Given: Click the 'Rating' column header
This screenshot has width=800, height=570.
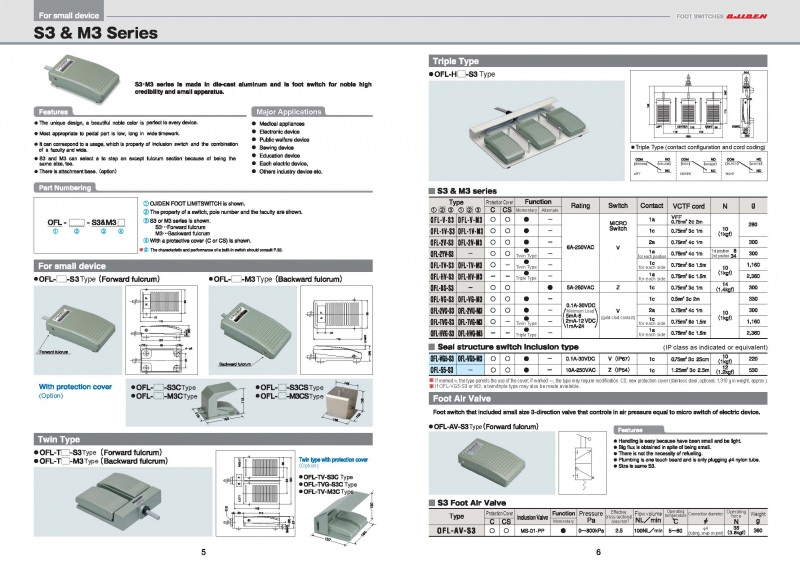Looking at the screenshot, I should point(580,206).
